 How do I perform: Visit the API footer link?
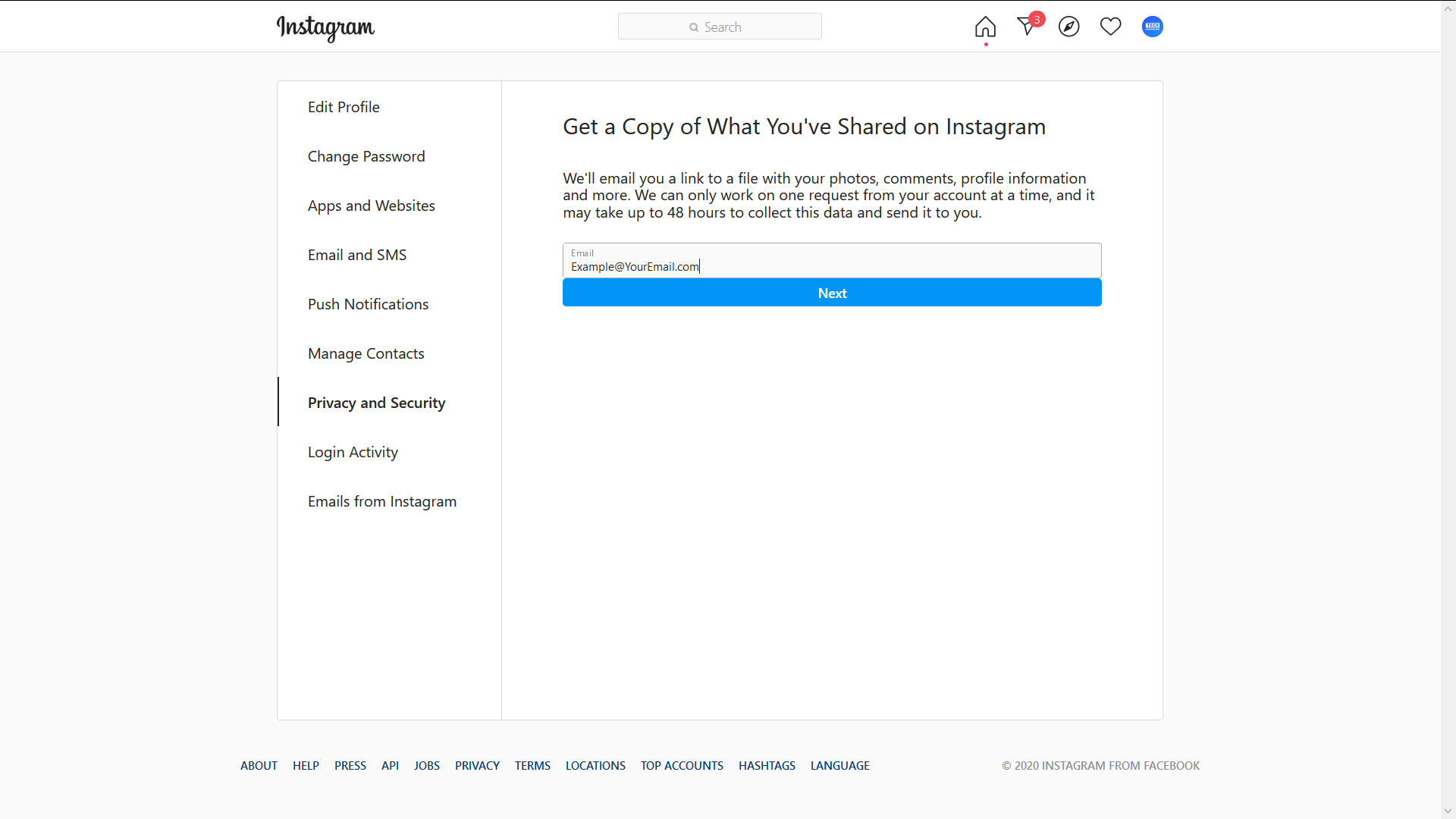click(390, 765)
